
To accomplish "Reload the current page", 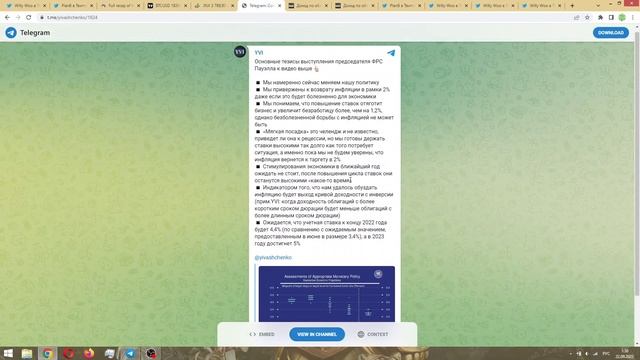I will click(29, 18).
